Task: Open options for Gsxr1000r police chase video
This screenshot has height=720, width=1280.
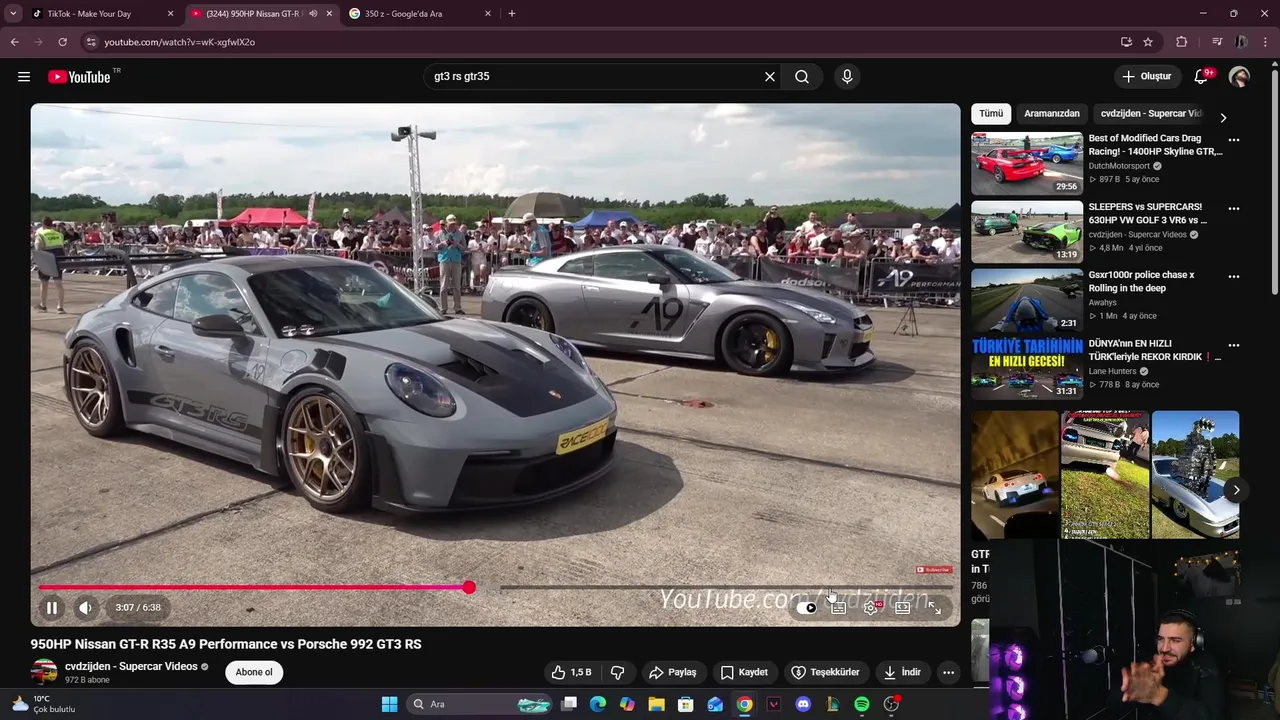Action: point(1234,276)
